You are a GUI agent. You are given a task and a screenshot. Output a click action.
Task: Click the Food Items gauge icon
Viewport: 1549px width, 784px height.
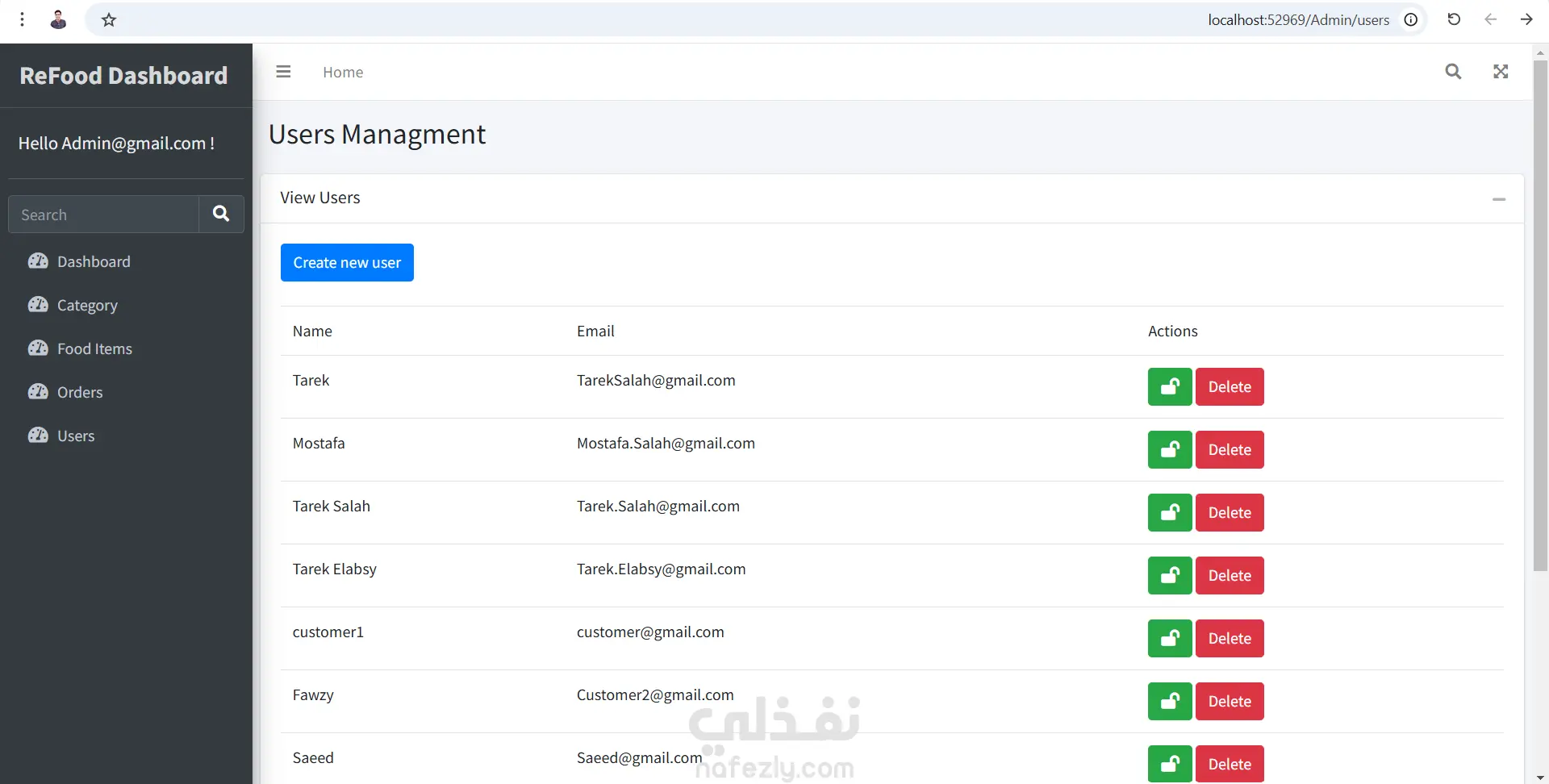(x=38, y=348)
